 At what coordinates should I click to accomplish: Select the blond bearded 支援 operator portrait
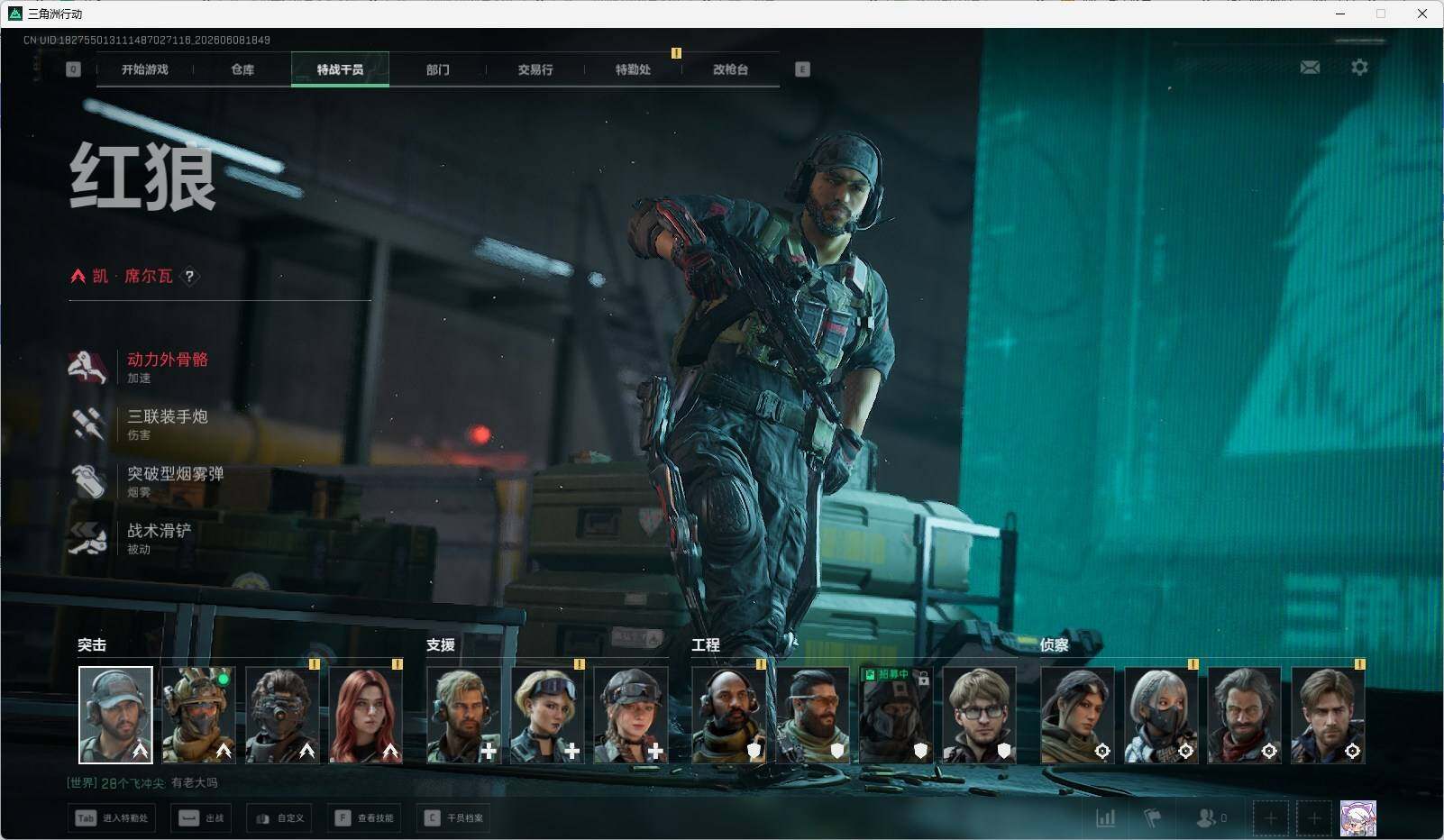463,715
